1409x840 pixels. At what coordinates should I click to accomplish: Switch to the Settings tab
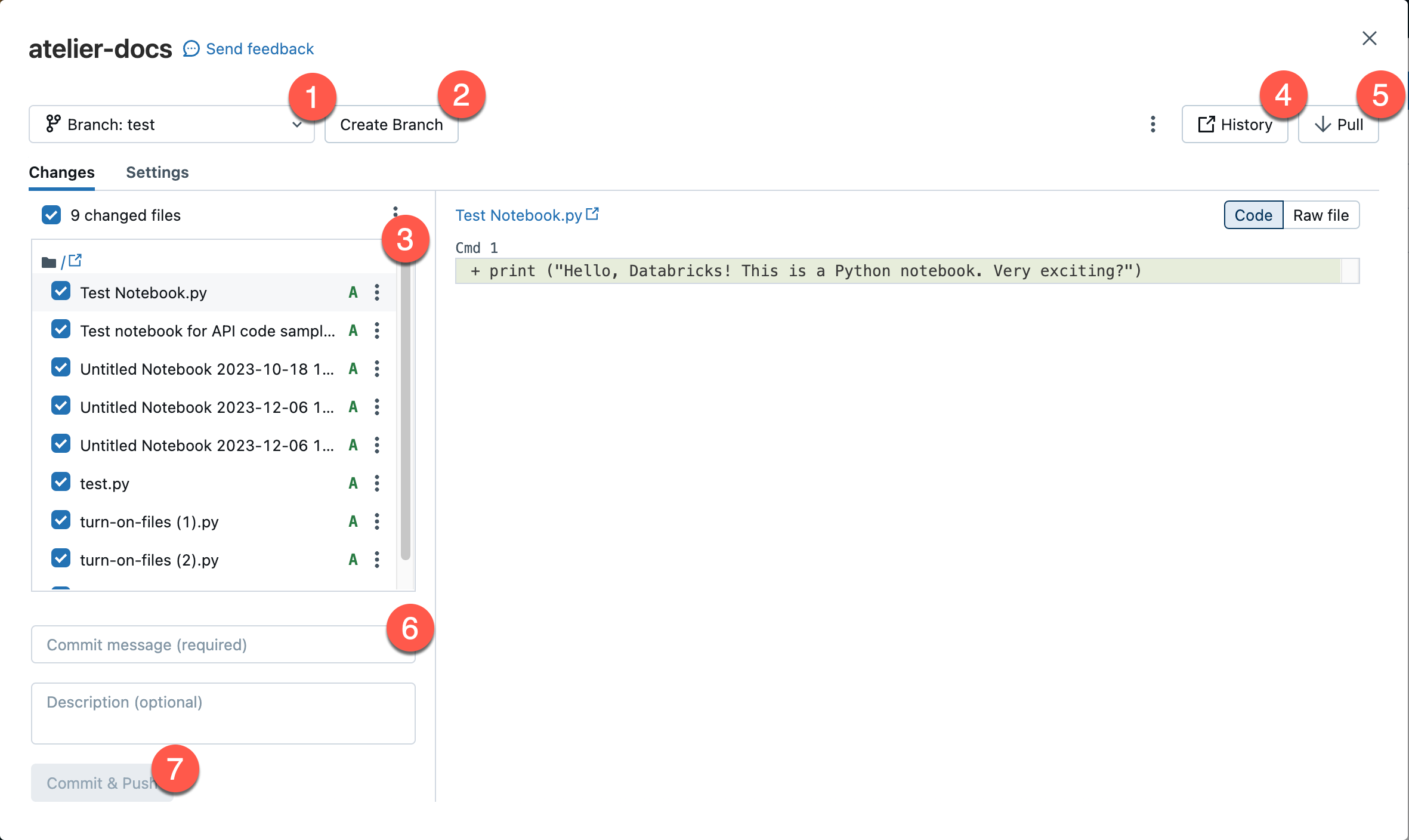pos(156,172)
